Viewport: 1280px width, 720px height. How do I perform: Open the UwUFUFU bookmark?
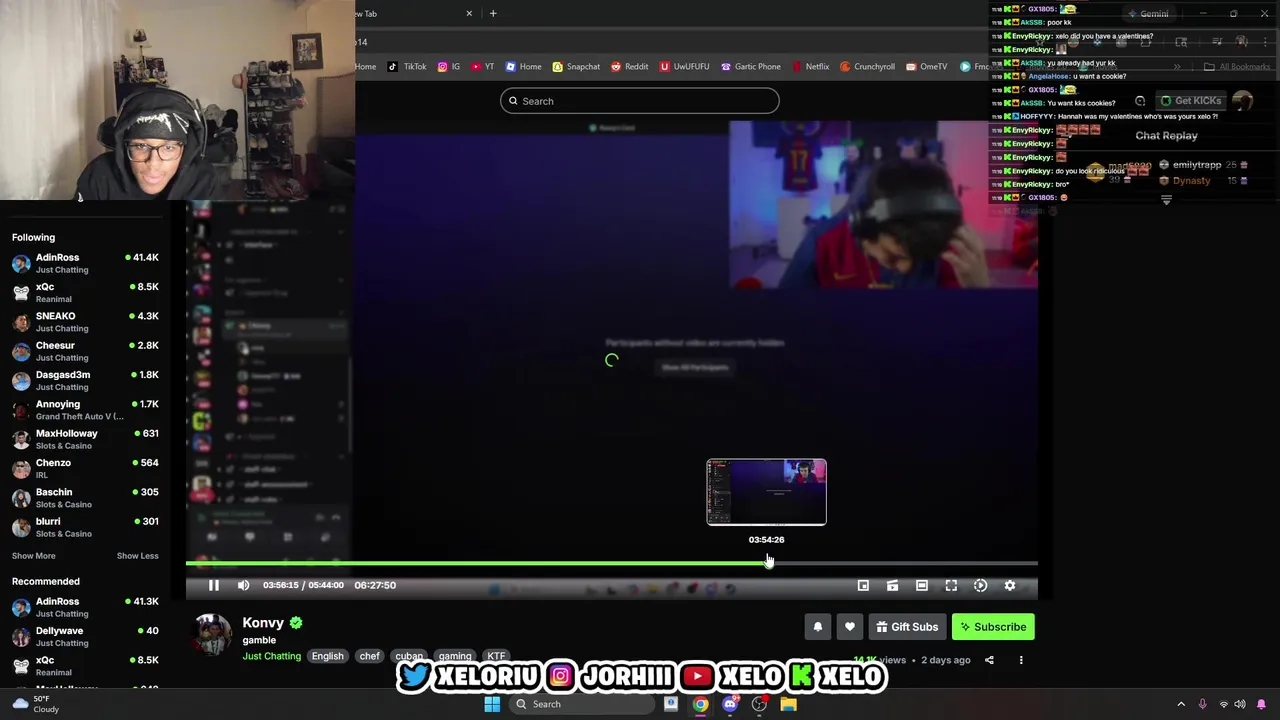point(684,67)
